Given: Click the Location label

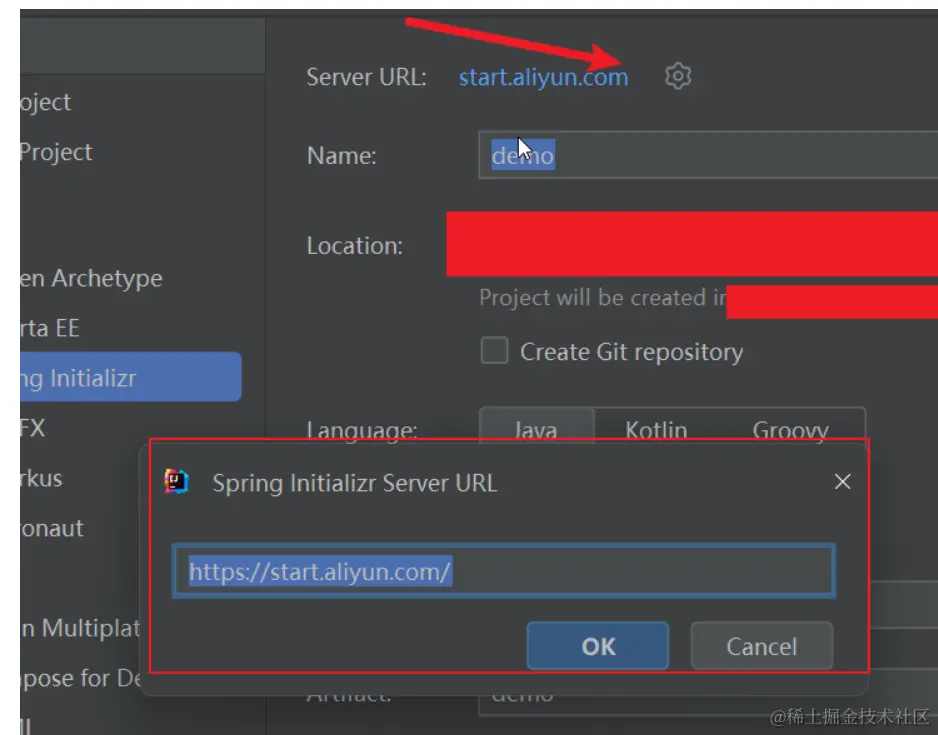Looking at the screenshot, I should tap(355, 246).
